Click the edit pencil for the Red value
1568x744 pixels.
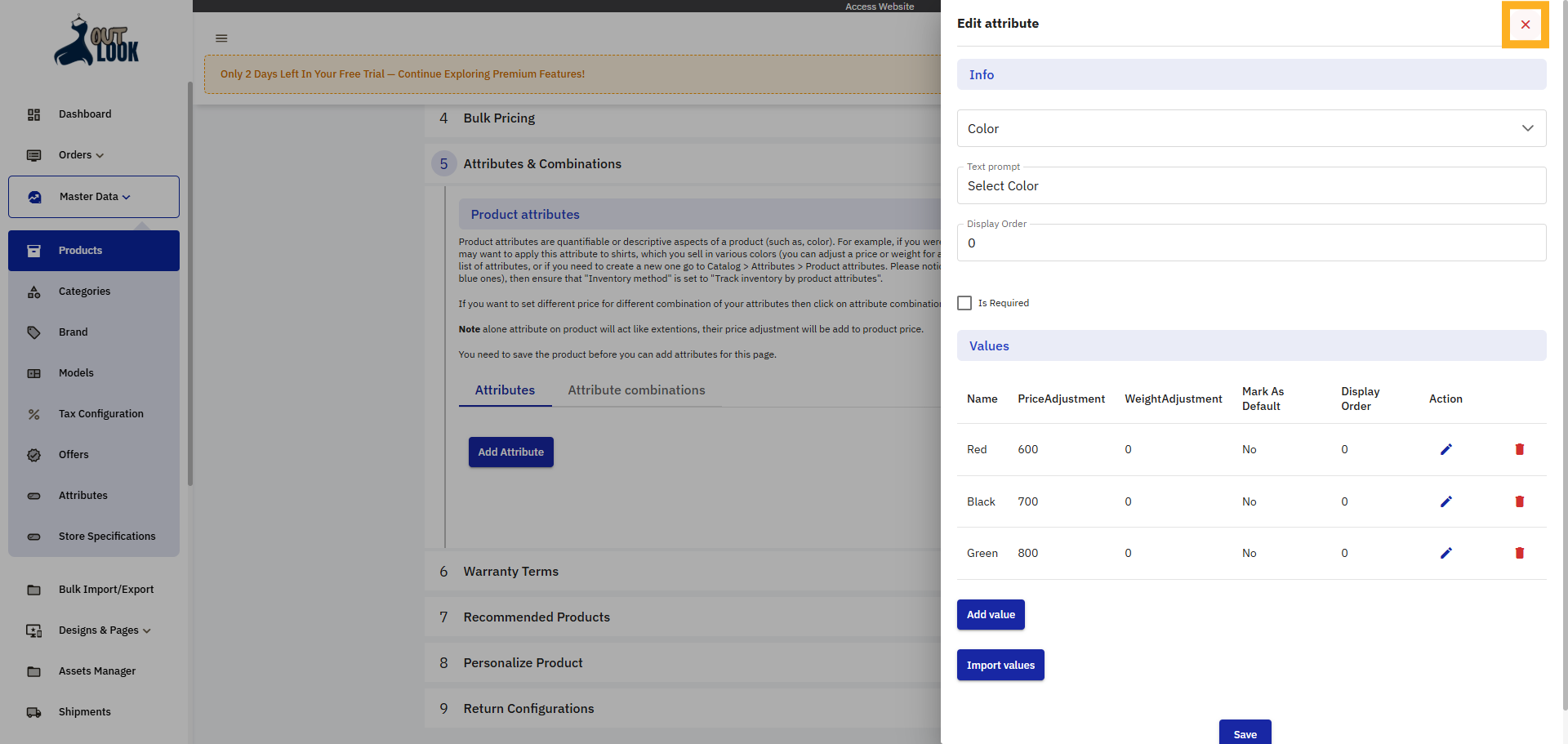(1446, 449)
